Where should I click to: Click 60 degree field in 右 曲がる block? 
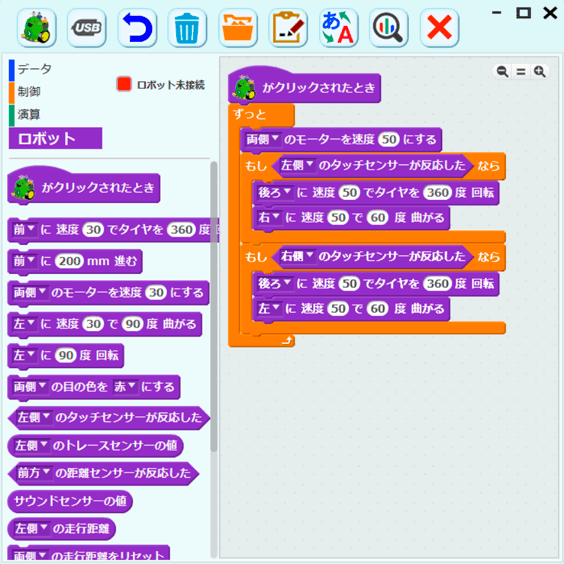click(x=378, y=217)
